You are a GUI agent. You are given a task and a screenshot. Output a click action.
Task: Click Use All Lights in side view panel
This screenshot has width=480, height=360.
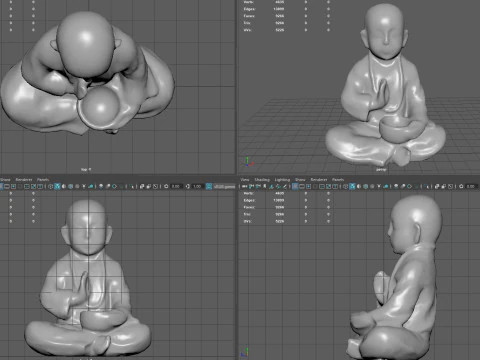click(x=379, y=186)
